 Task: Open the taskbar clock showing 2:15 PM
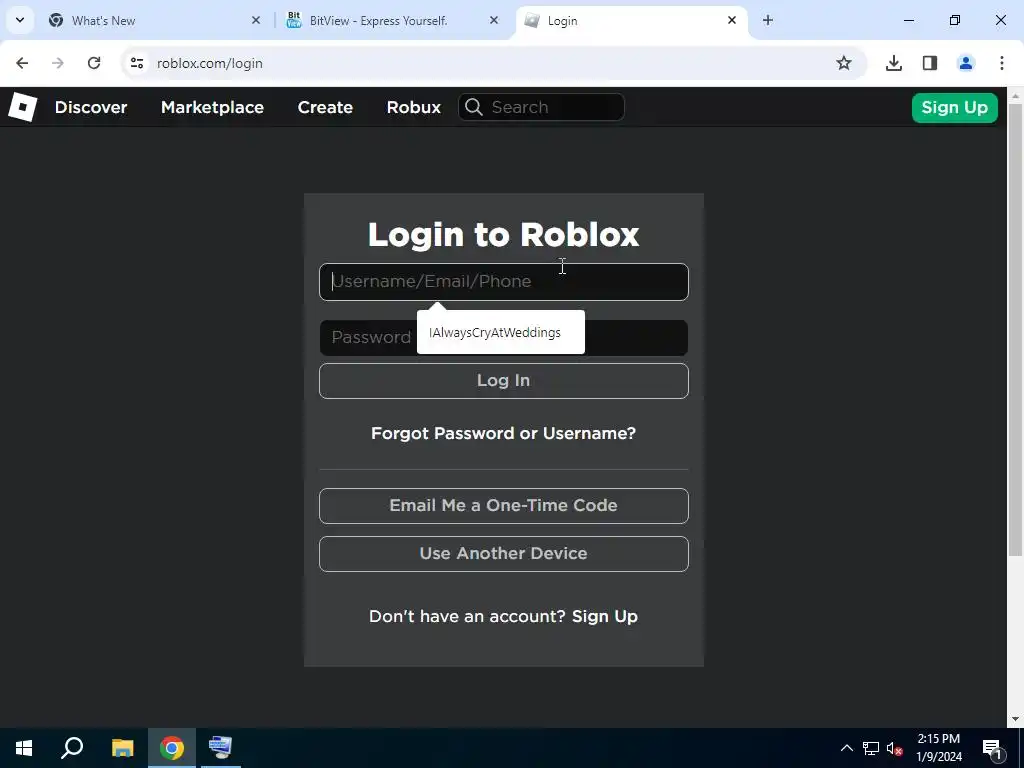coord(939,748)
